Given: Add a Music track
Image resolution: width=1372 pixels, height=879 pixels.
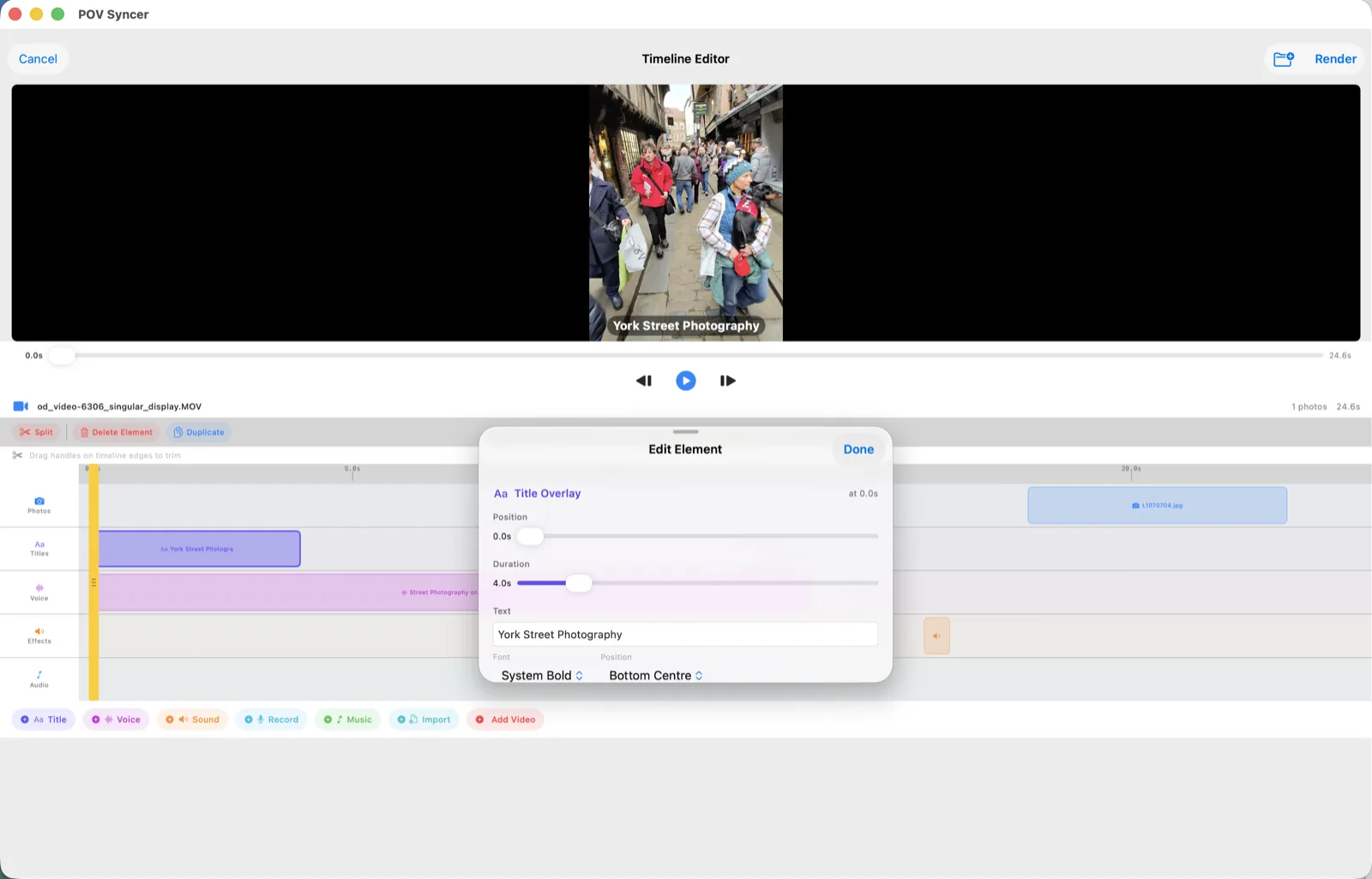Looking at the screenshot, I should tap(347, 719).
